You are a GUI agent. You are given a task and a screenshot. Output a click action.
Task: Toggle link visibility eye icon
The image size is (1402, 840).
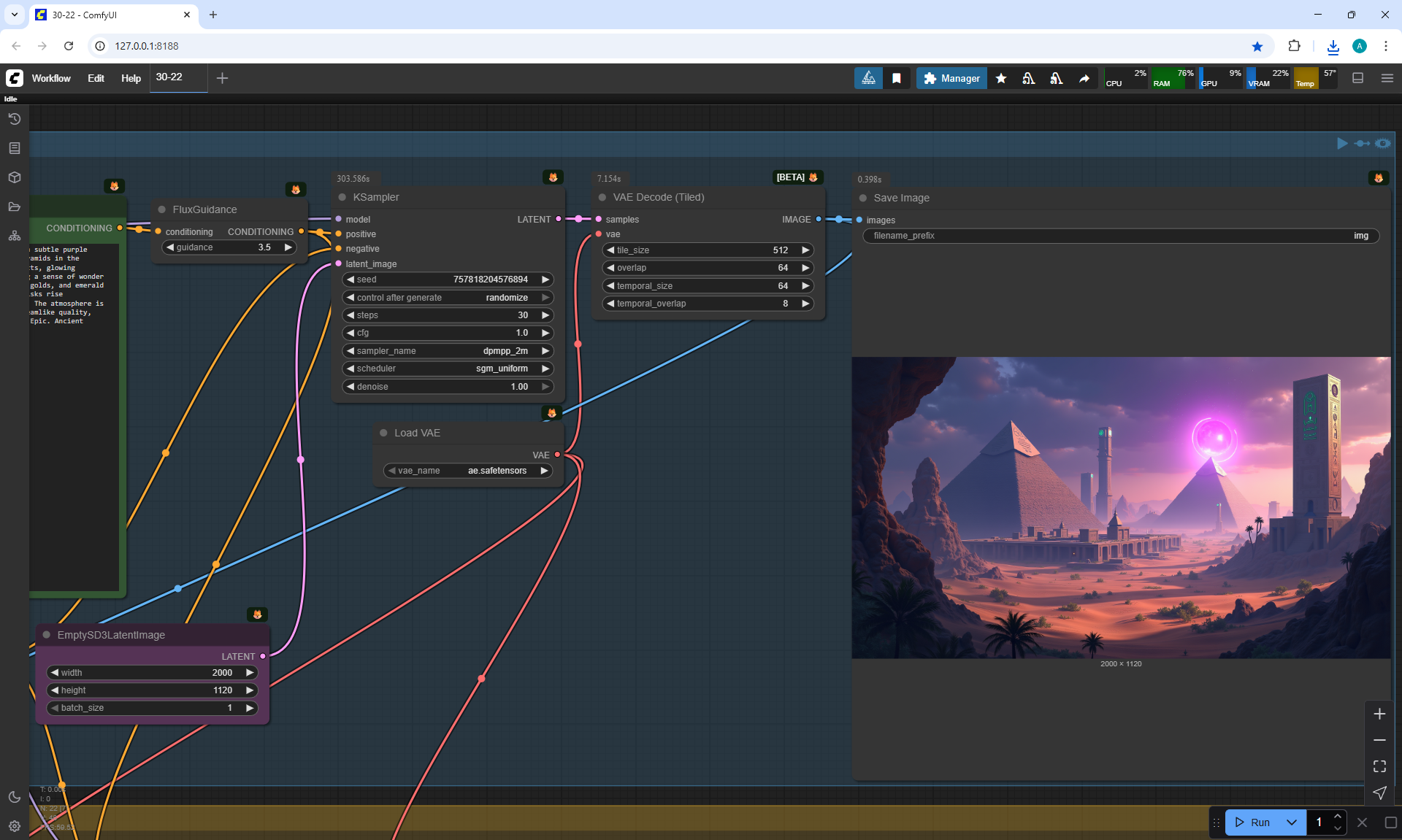pos(1383,144)
